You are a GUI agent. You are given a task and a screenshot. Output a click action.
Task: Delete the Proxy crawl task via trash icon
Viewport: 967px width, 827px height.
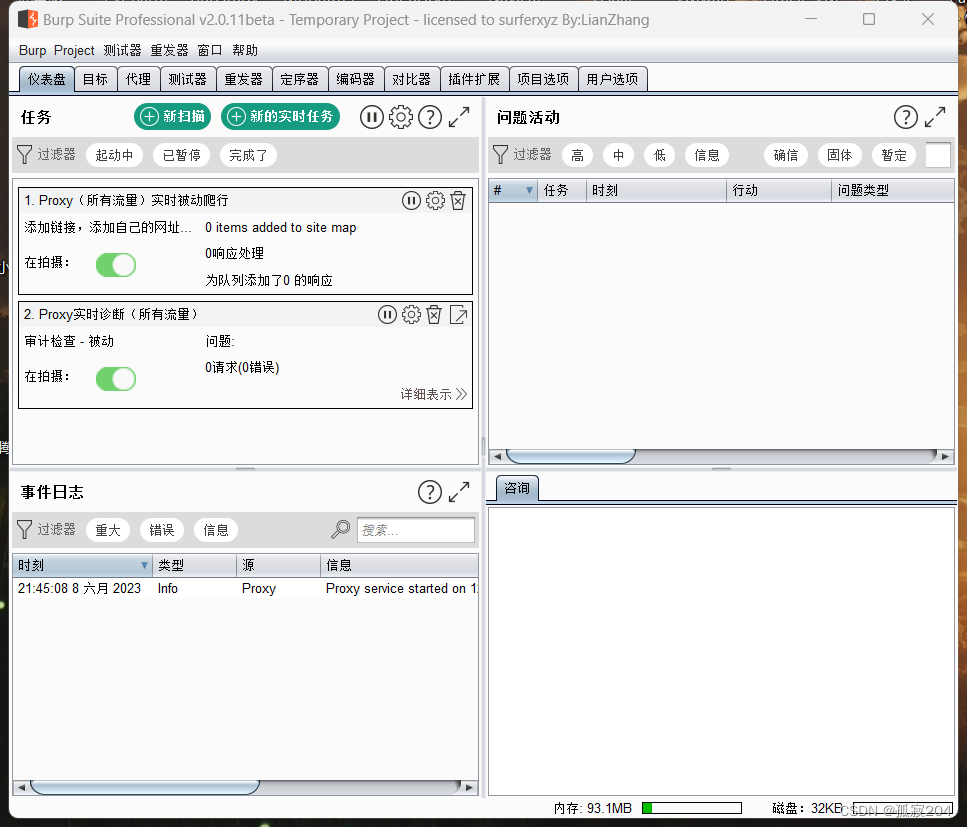coord(458,200)
